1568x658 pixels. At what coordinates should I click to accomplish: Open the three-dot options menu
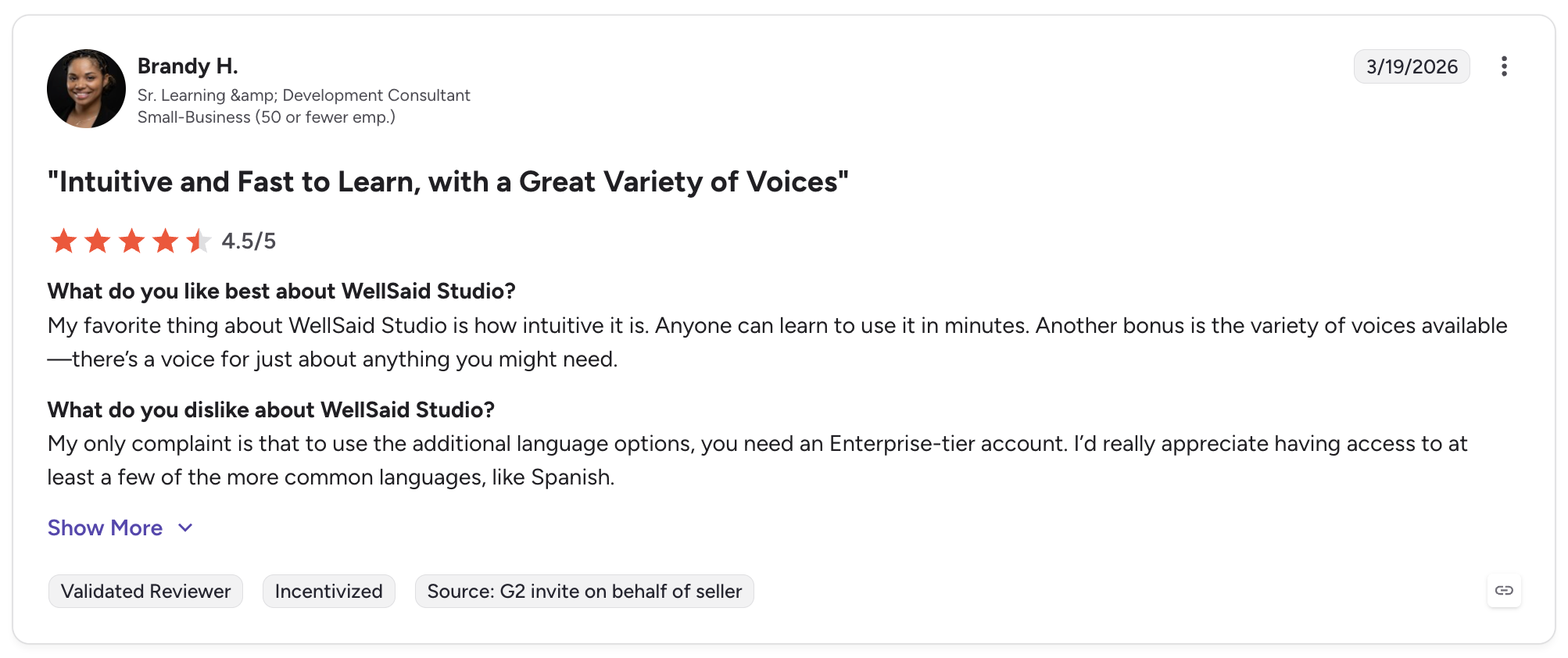[x=1504, y=66]
